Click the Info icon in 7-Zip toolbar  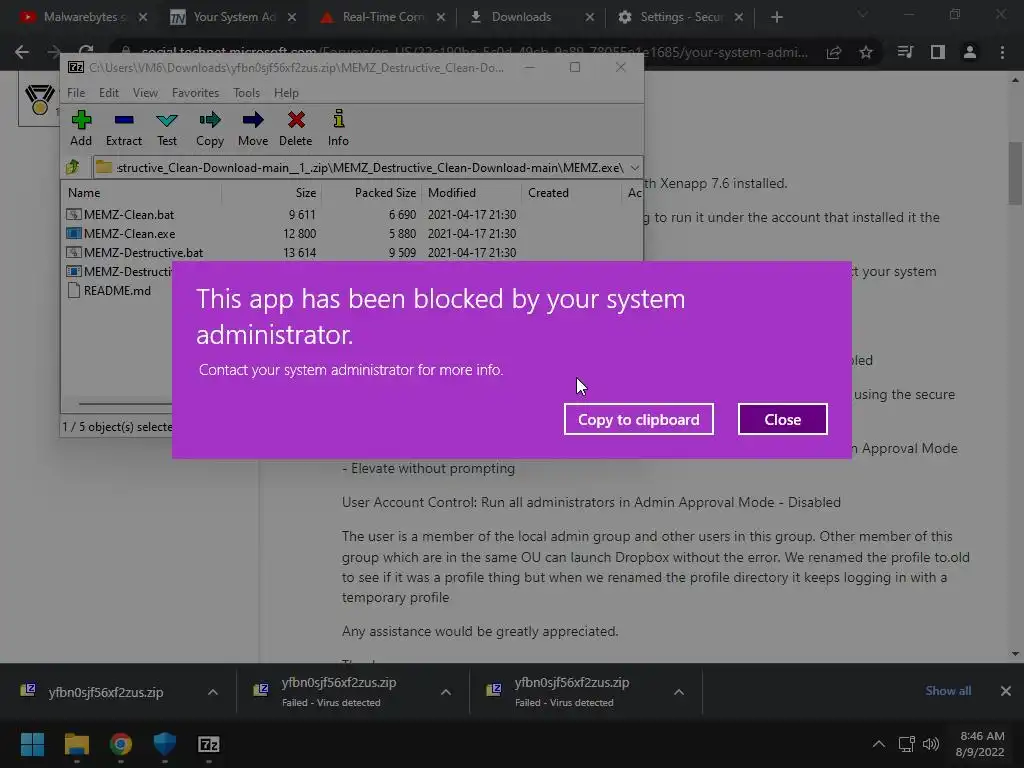(338, 120)
